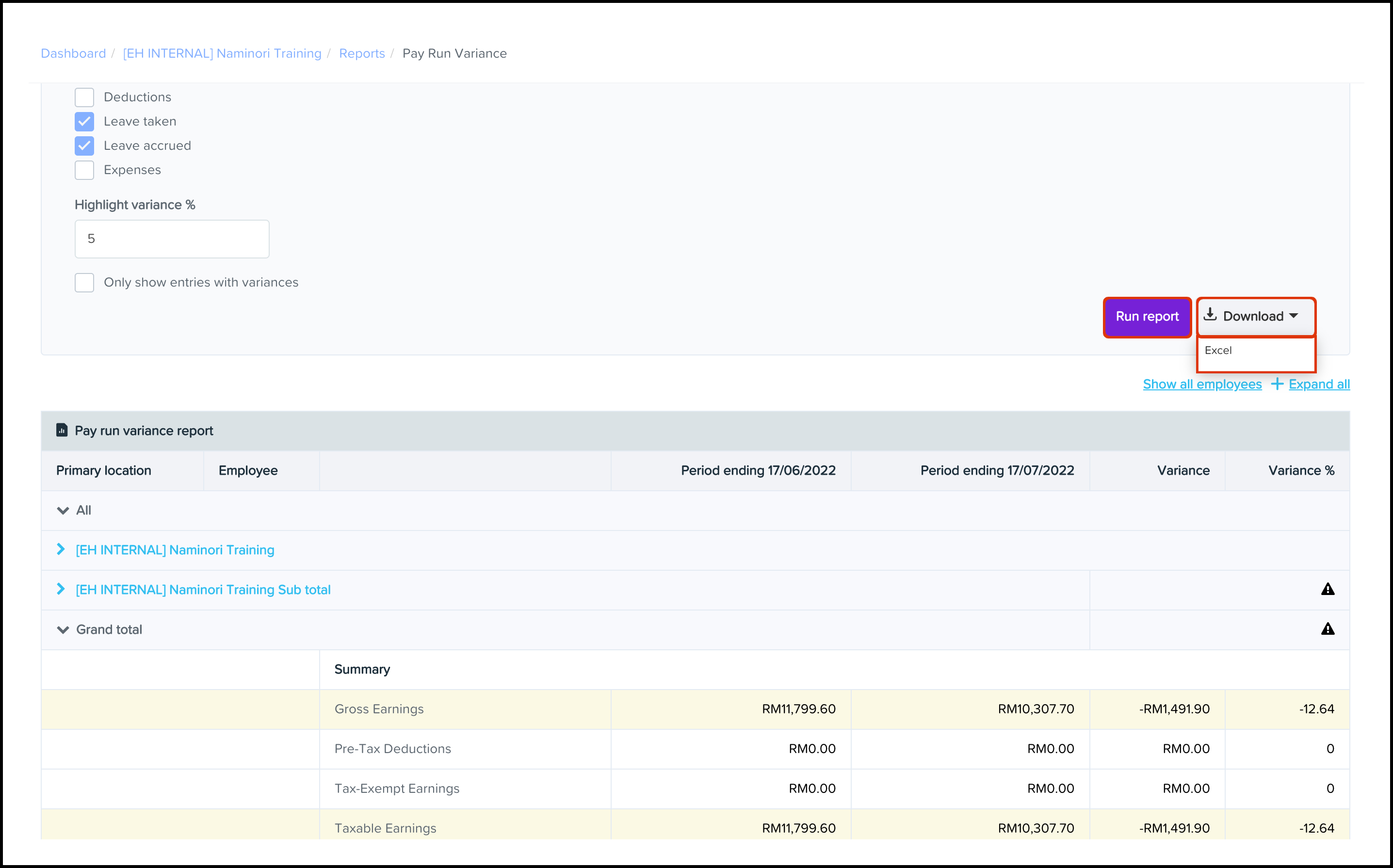Click the download arrow icon
1393x868 pixels.
[x=1210, y=315]
